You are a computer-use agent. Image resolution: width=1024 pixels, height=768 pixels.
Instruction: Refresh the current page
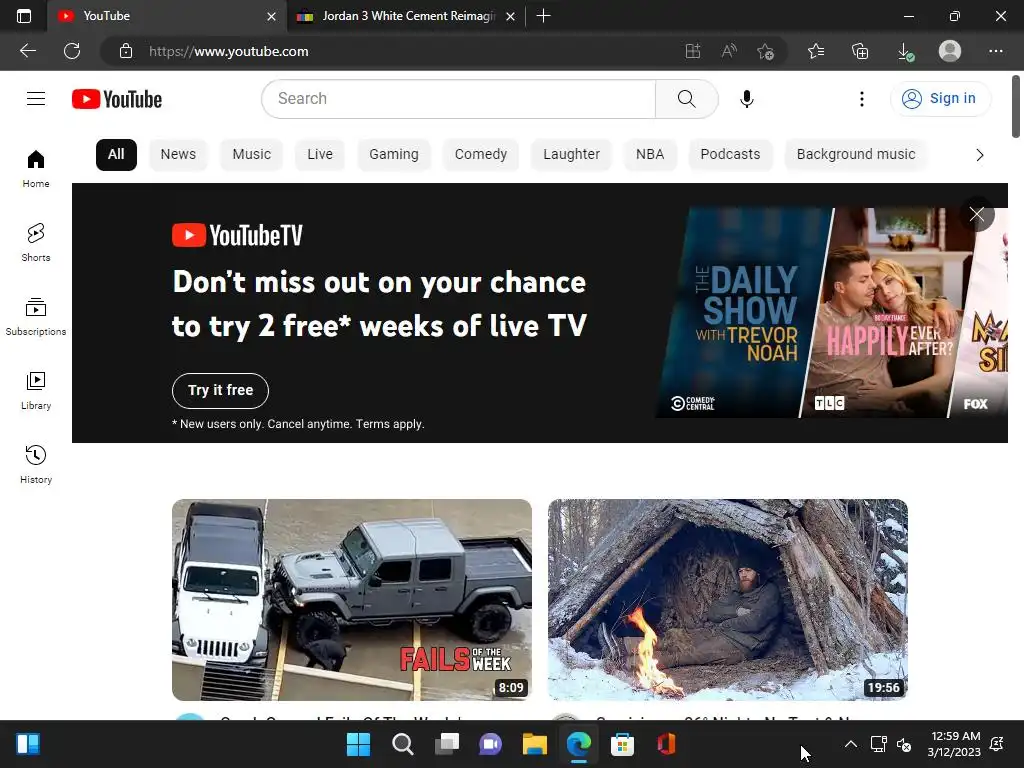(72, 51)
